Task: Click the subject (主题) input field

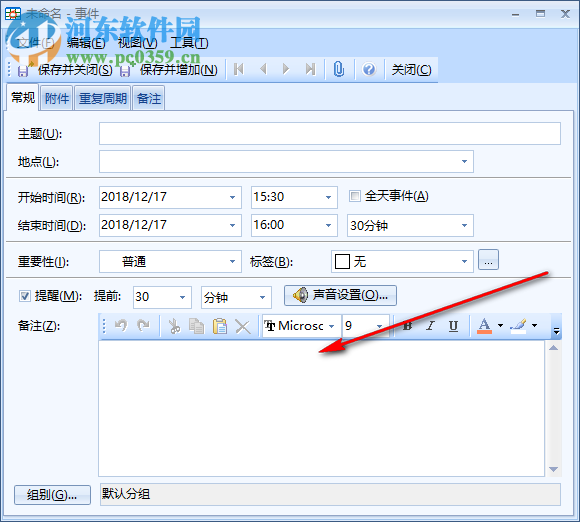Action: tap(330, 134)
